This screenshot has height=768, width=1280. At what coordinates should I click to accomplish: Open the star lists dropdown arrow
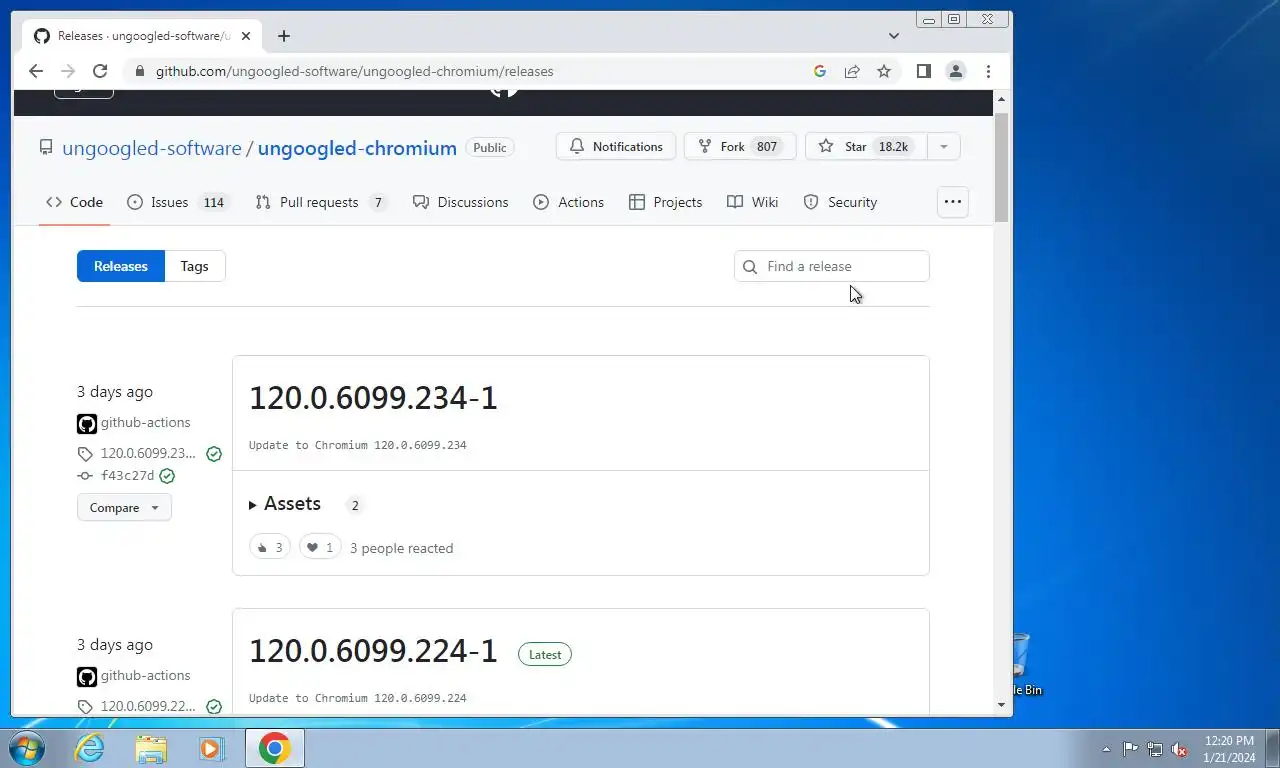pyautogui.click(x=943, y=146)
